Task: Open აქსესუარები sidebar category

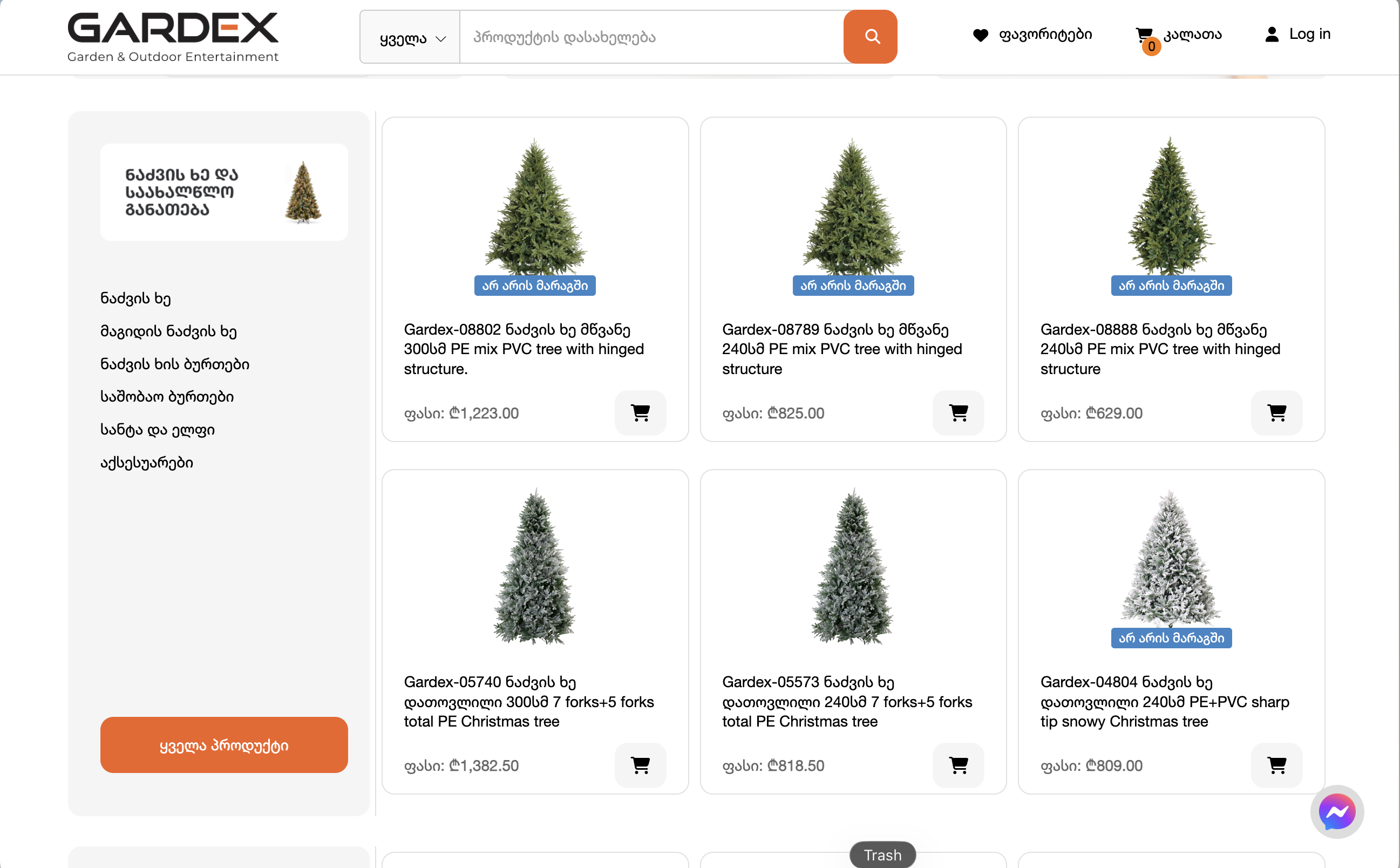Action: click(146, 463)
